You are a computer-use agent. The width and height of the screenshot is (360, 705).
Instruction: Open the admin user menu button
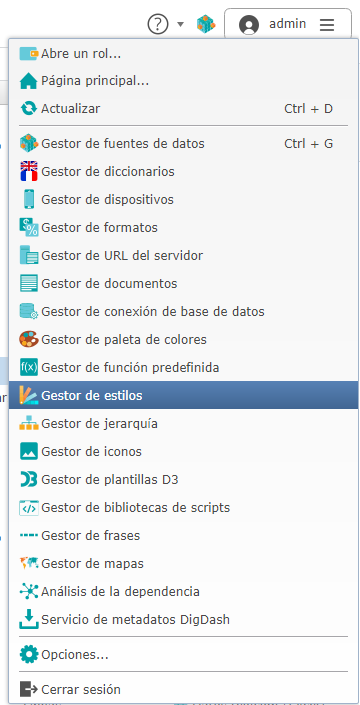[x=288, y=24]
